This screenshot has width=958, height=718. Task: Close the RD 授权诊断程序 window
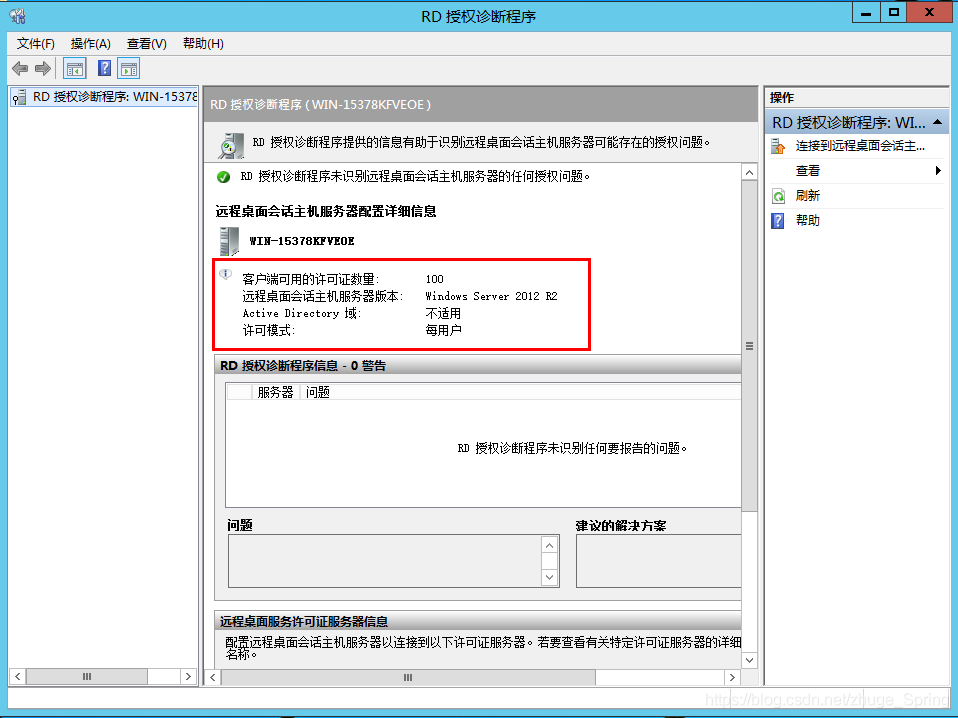click(929, 12)
